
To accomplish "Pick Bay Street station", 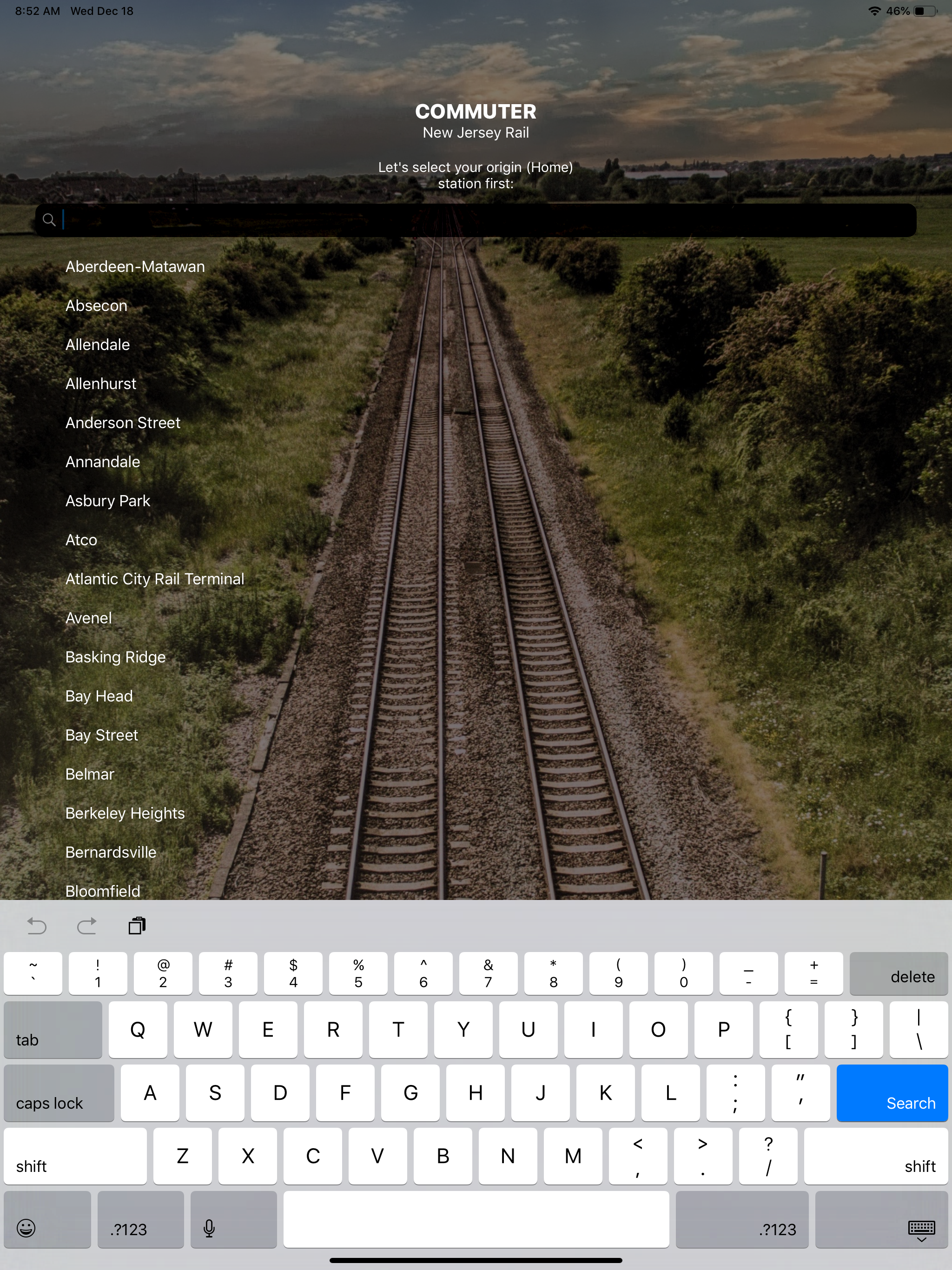I will point(102,735).
